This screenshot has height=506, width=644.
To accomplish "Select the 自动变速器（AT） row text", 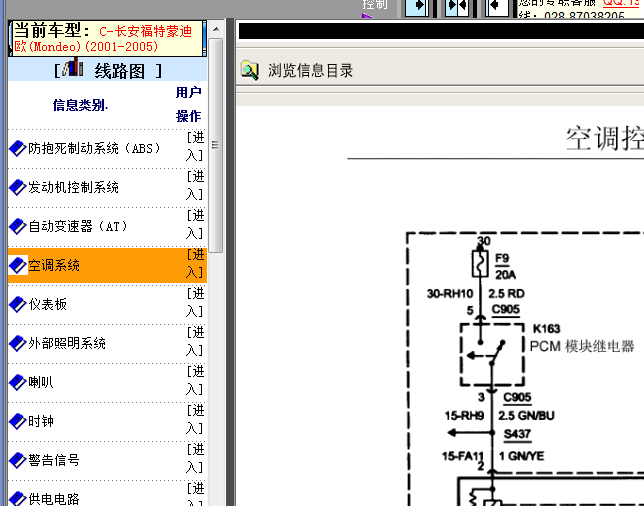I will coord(78,226).
